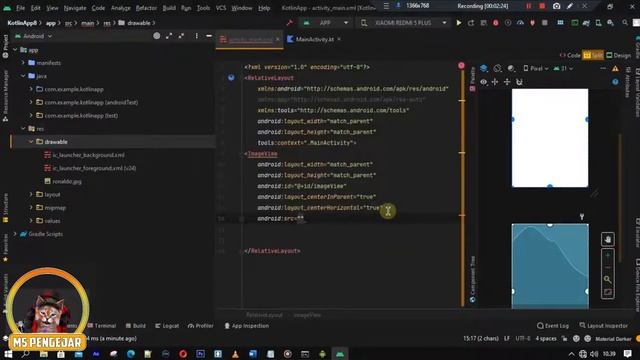Image resolution: width=640 pixels, height=360 pixels.
Task: Open the Terminal tool window
Action: 102,326
